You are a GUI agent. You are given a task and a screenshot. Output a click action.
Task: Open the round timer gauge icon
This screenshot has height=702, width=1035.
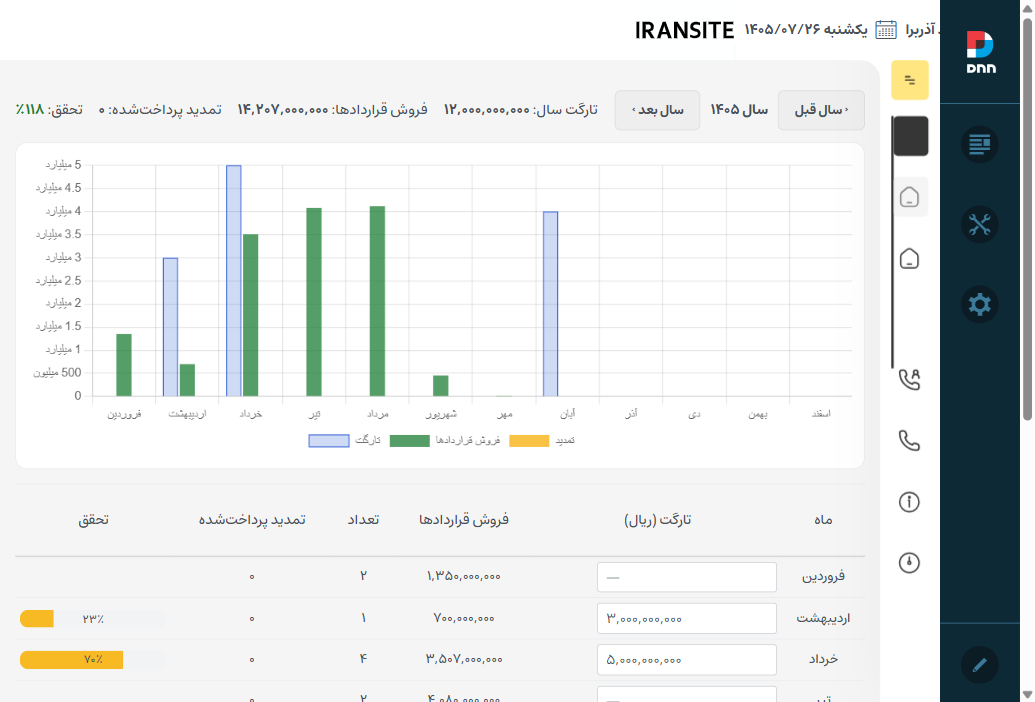(910, 562)
